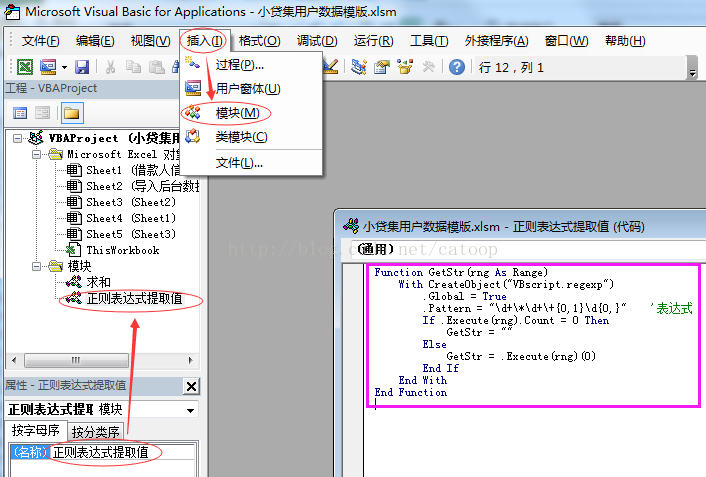Open the 插入(I) menu

pyautogui.click(x=204, y=41)
